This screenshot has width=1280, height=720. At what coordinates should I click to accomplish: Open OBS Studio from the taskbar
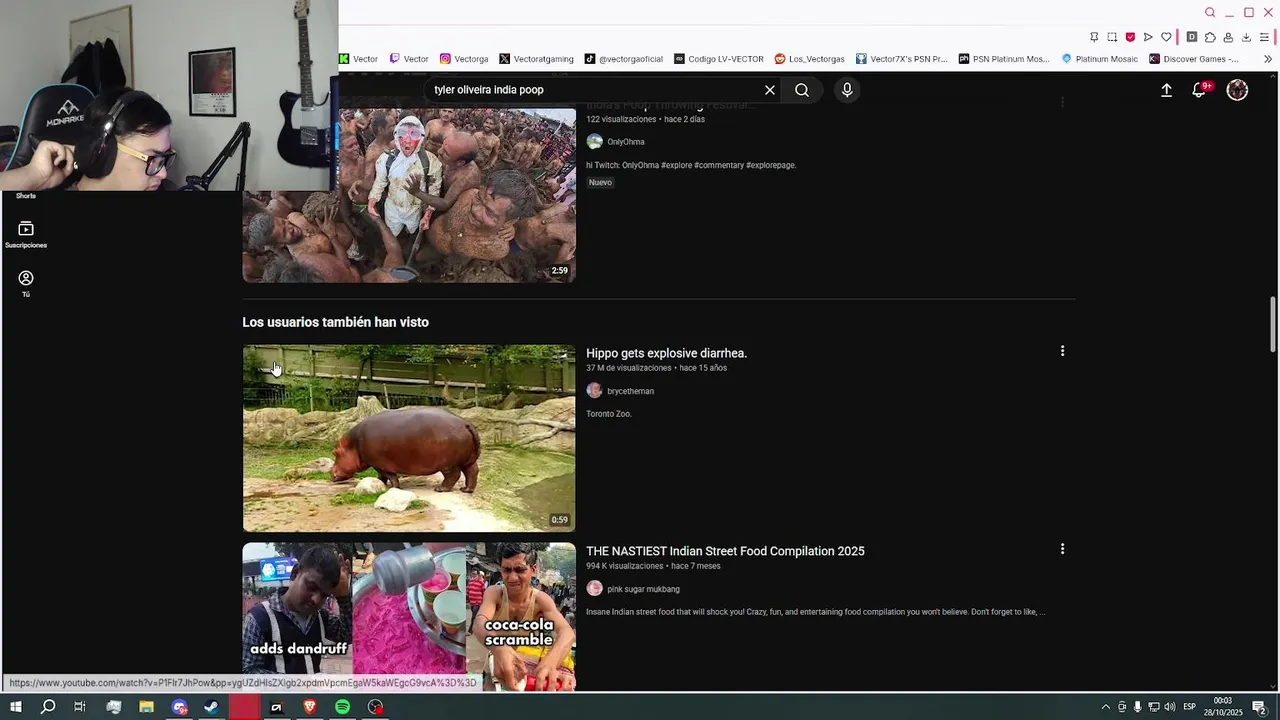(x=375, y=707)
